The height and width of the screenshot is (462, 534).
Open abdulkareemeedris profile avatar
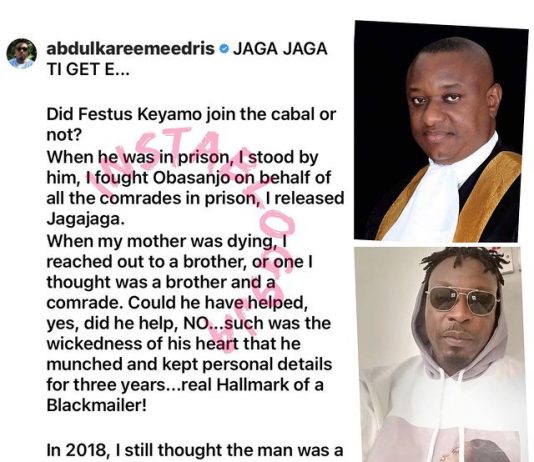(x=22, y=53)
